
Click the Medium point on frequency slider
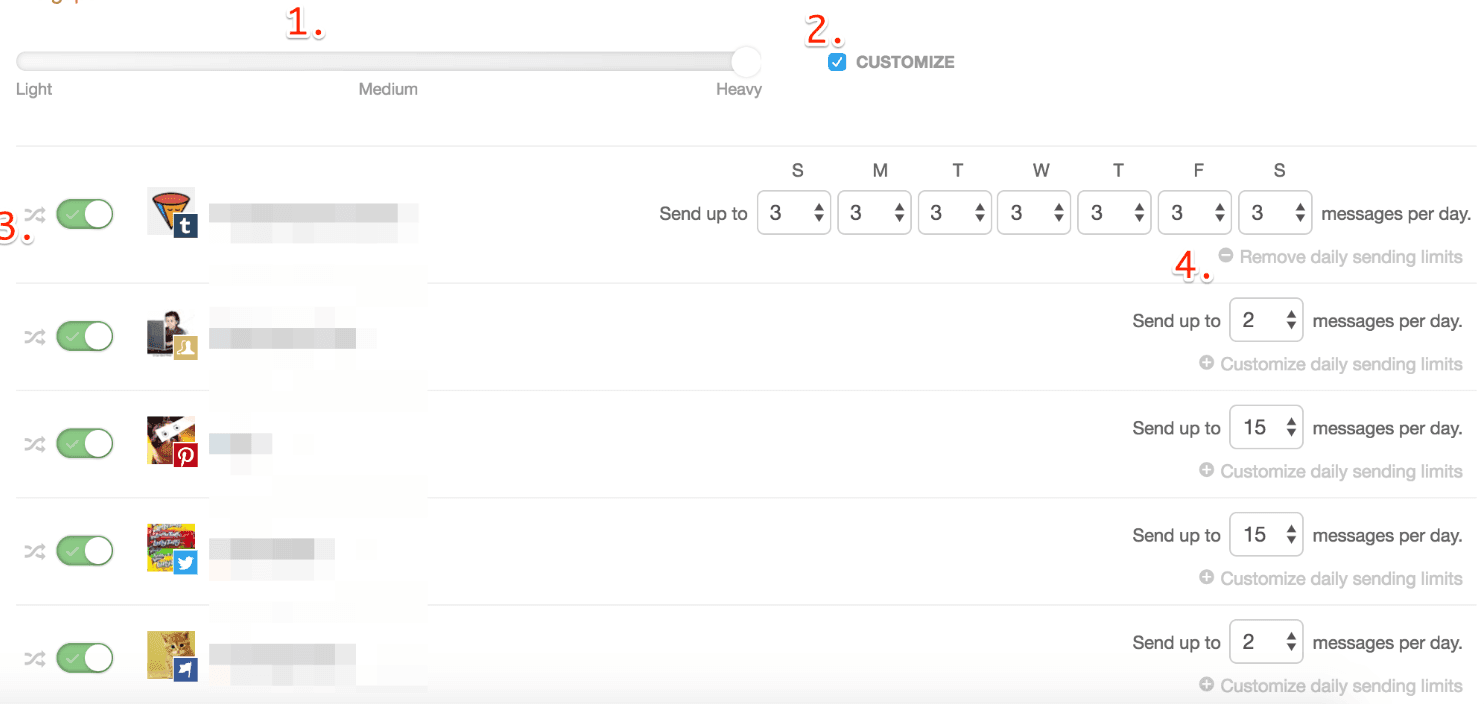[388, 62]
